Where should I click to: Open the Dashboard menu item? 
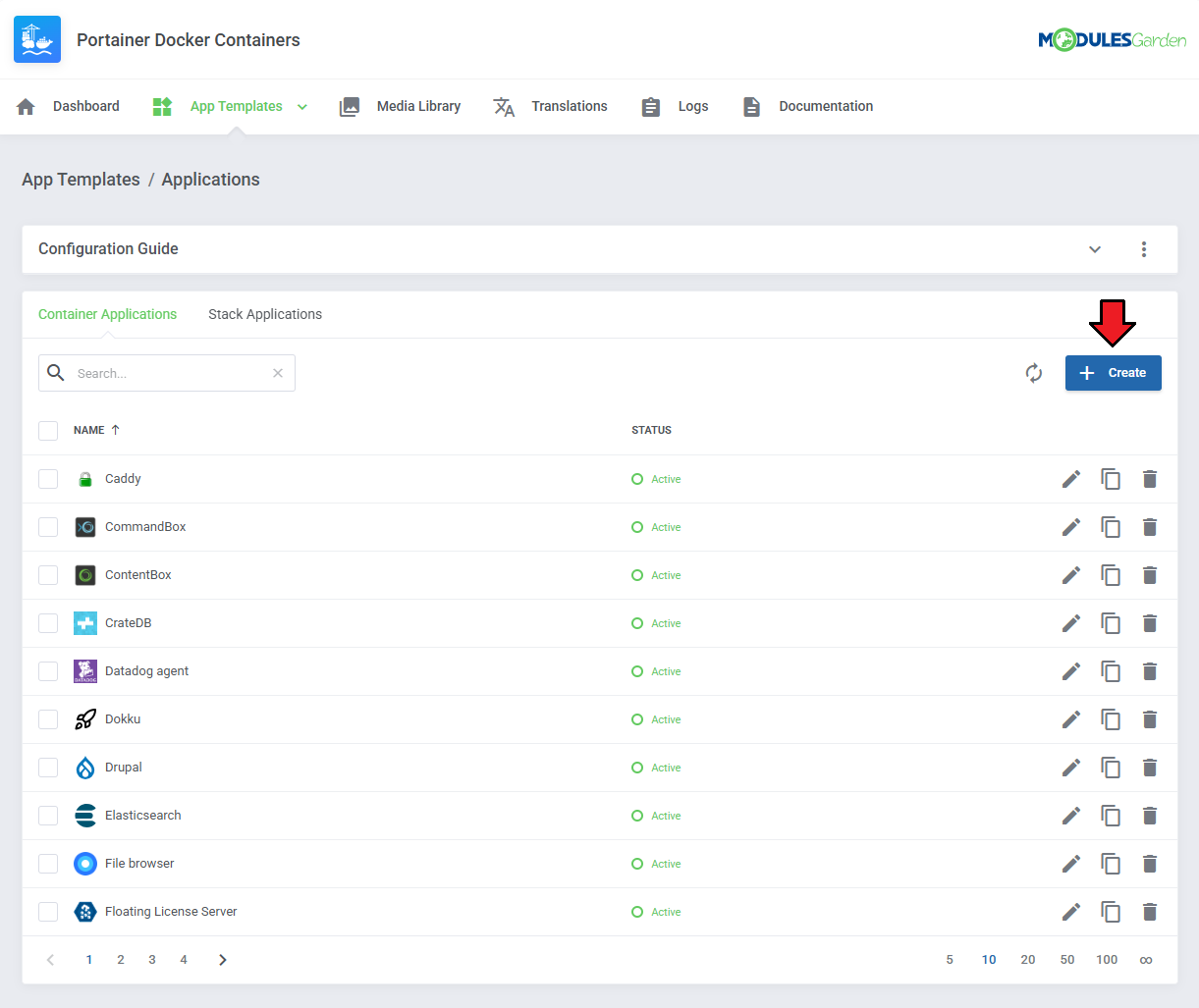[x=68, y=106]
